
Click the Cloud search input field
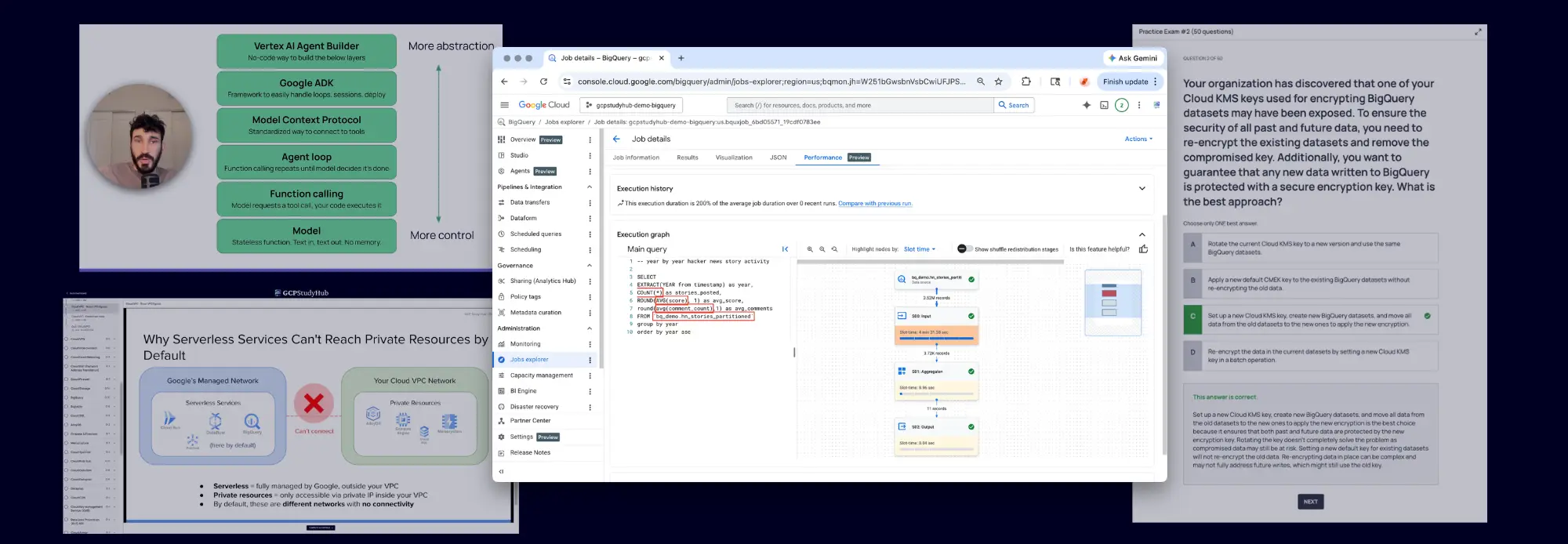point(860,105)
